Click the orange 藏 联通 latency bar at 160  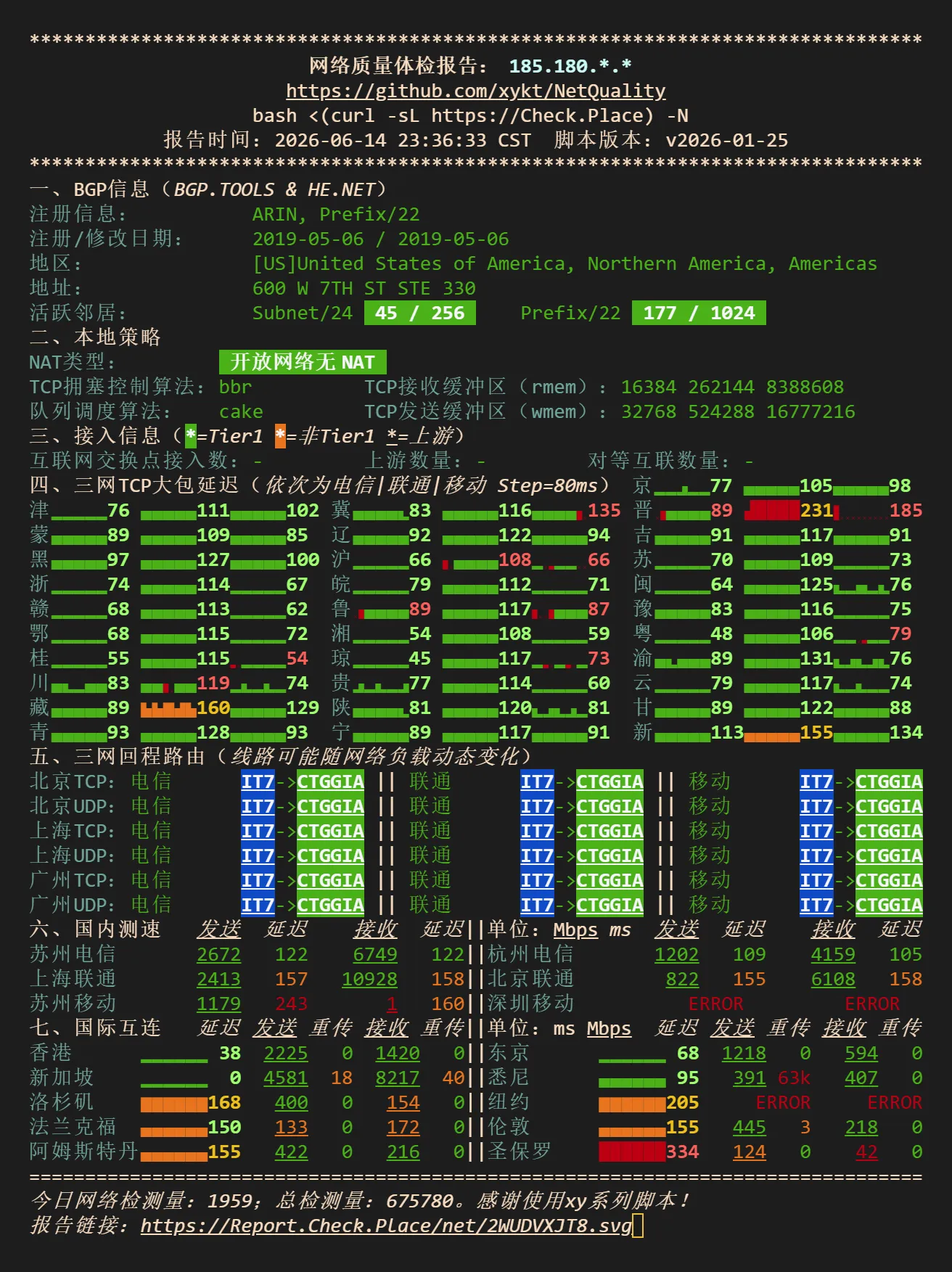(x=168, y=708)
